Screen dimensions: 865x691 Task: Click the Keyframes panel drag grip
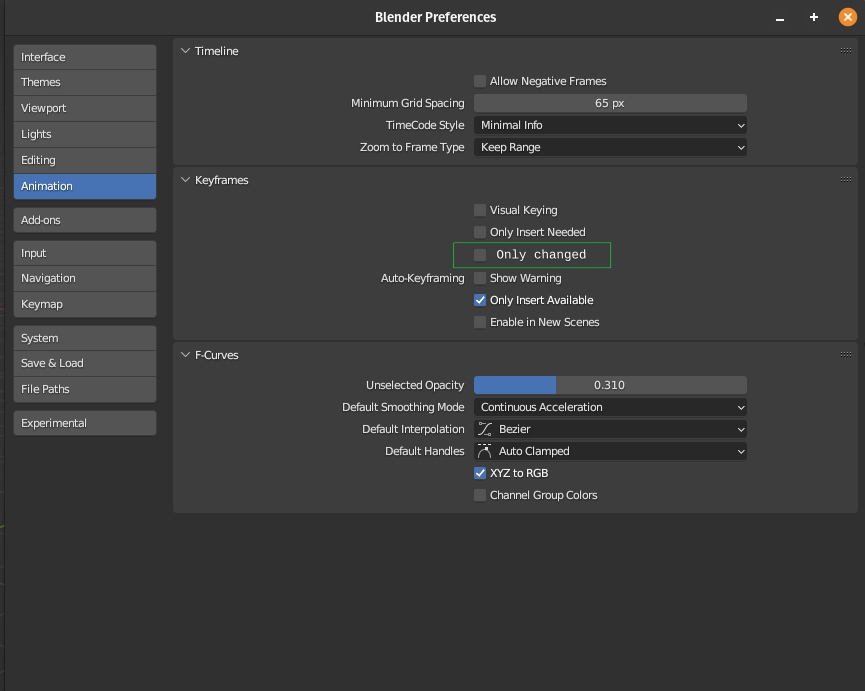coord(846,180)
